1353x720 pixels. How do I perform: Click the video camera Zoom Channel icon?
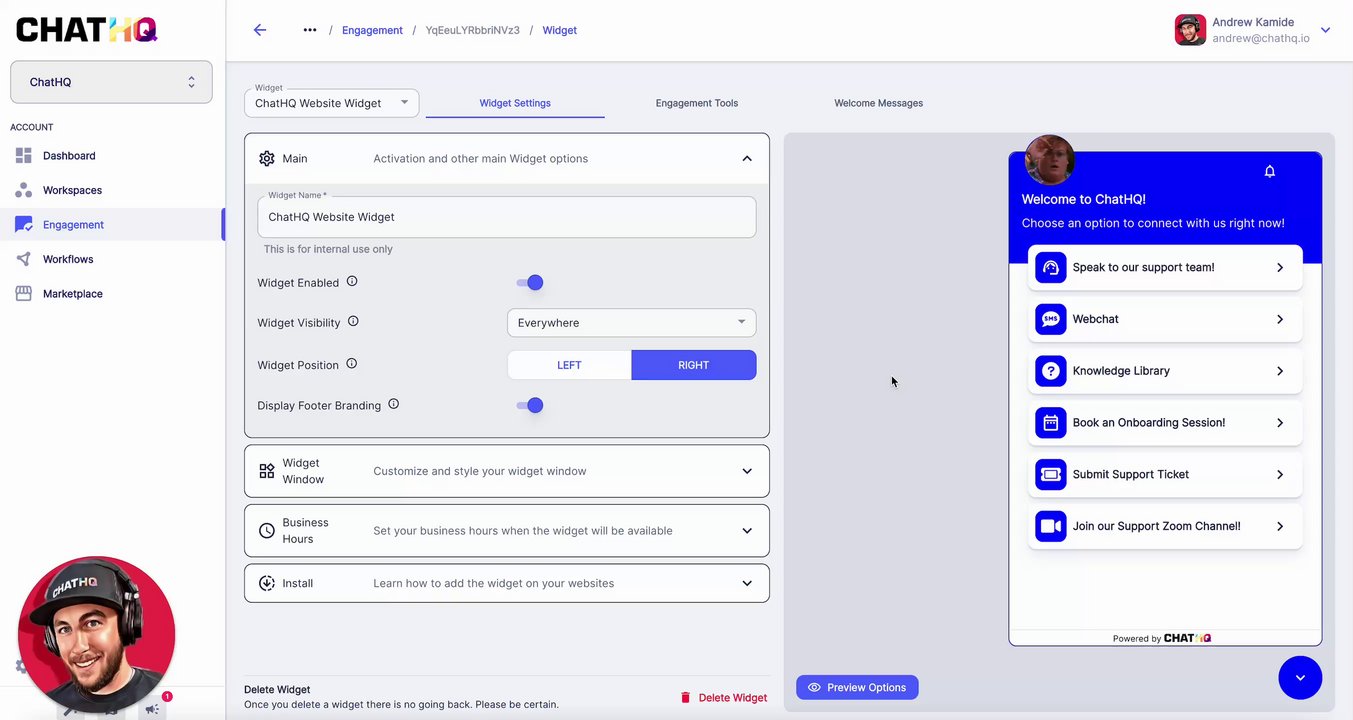[x=1051, y=526]
